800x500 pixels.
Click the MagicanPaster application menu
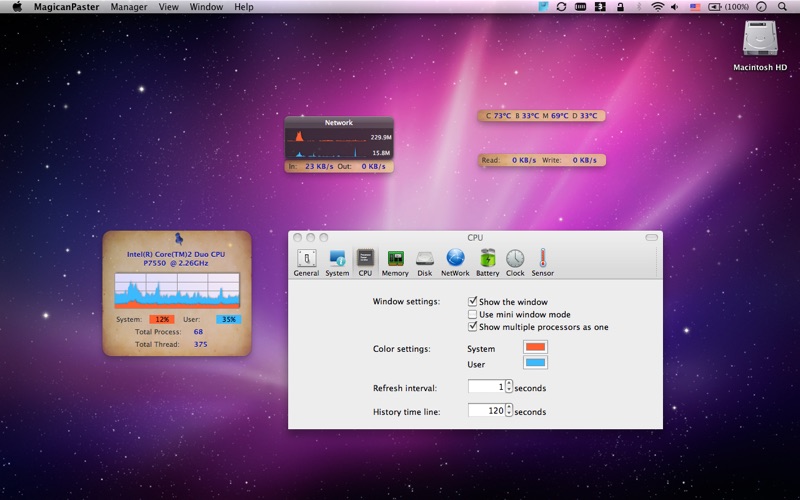click(66, 7)
